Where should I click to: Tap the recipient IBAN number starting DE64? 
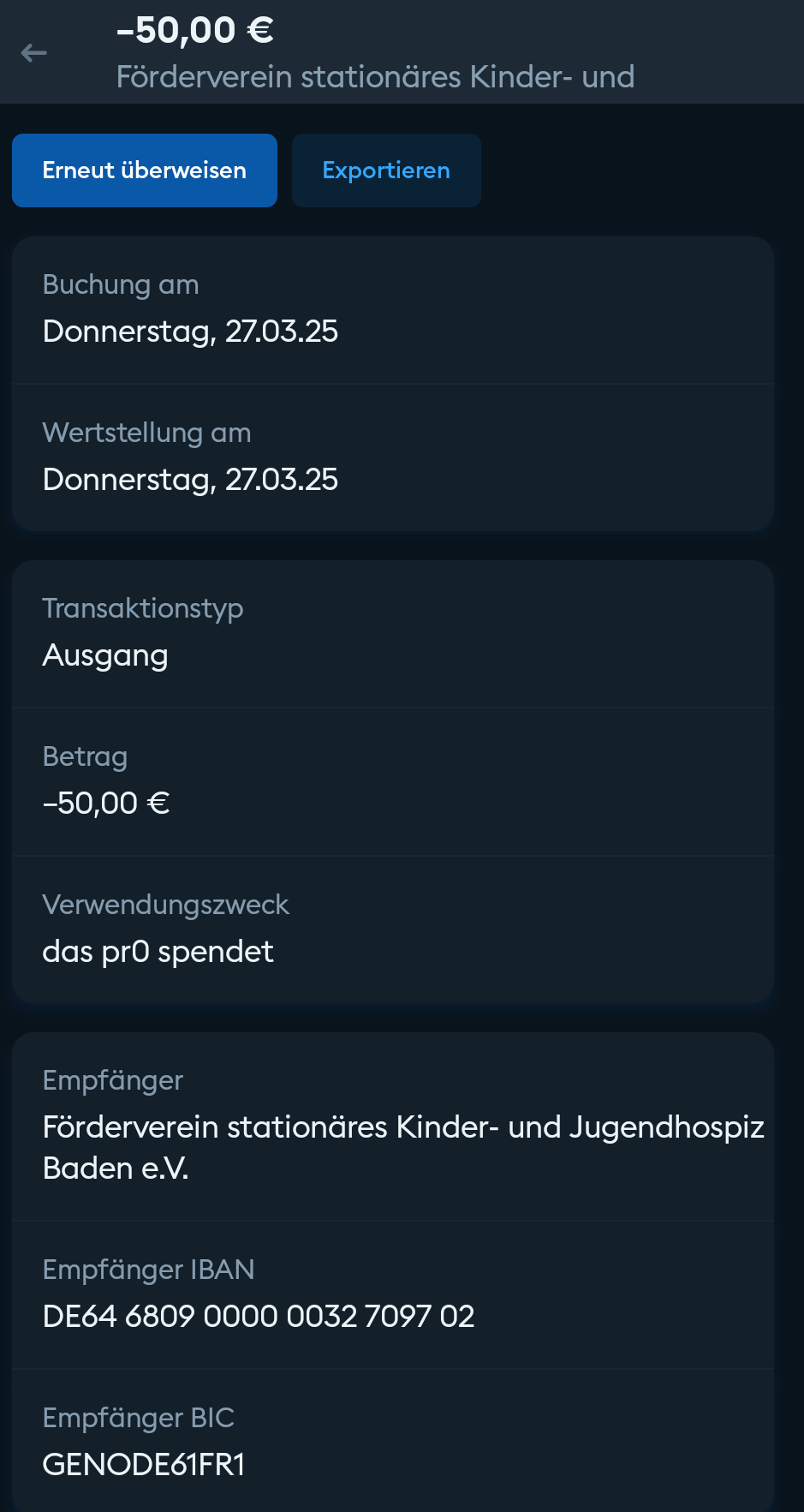pos(259,1317)
